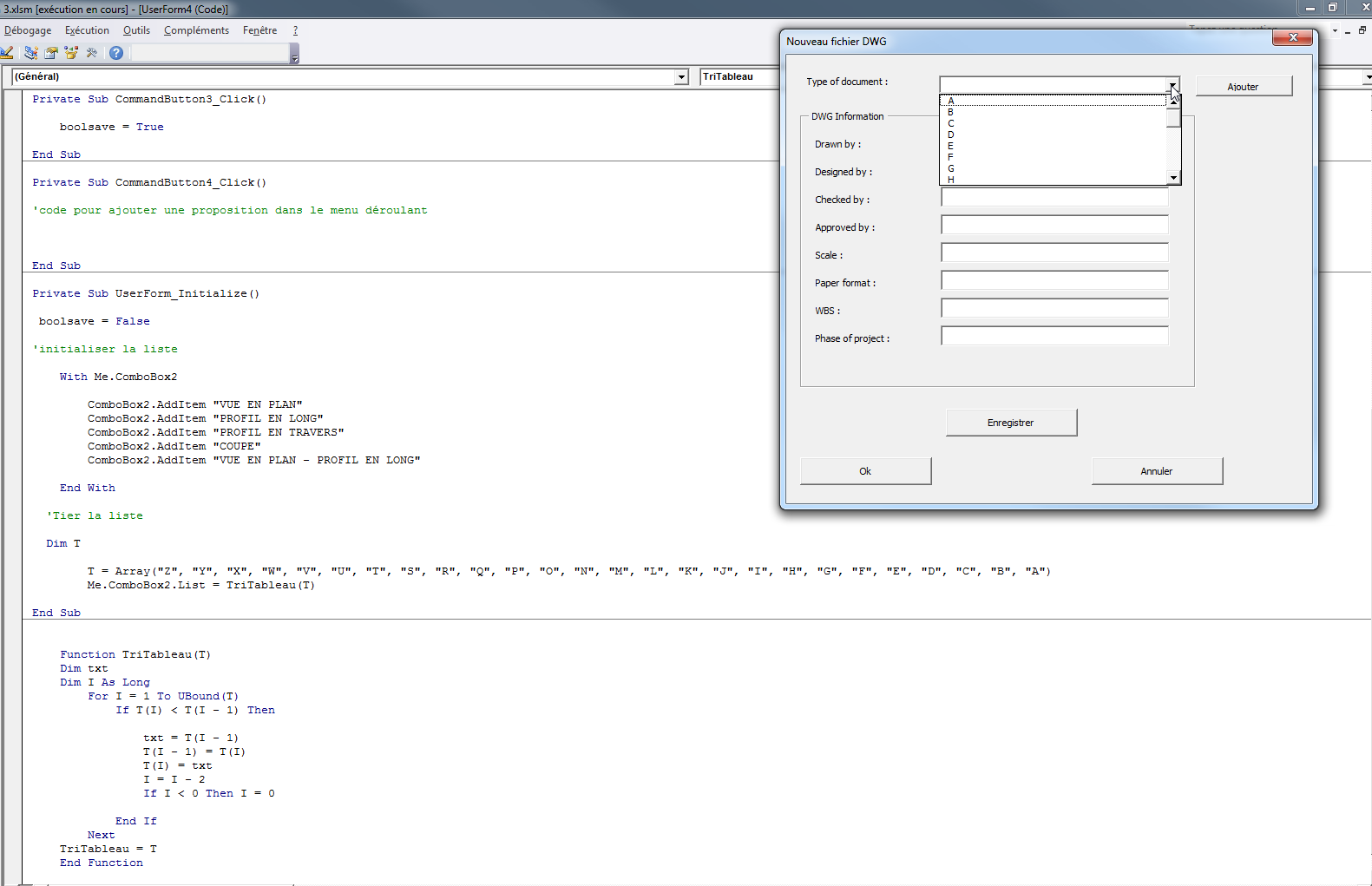The height and width of the screenshot is (886, 1372).
Task: Focus the Scale text field
Action: point(1054,253)
